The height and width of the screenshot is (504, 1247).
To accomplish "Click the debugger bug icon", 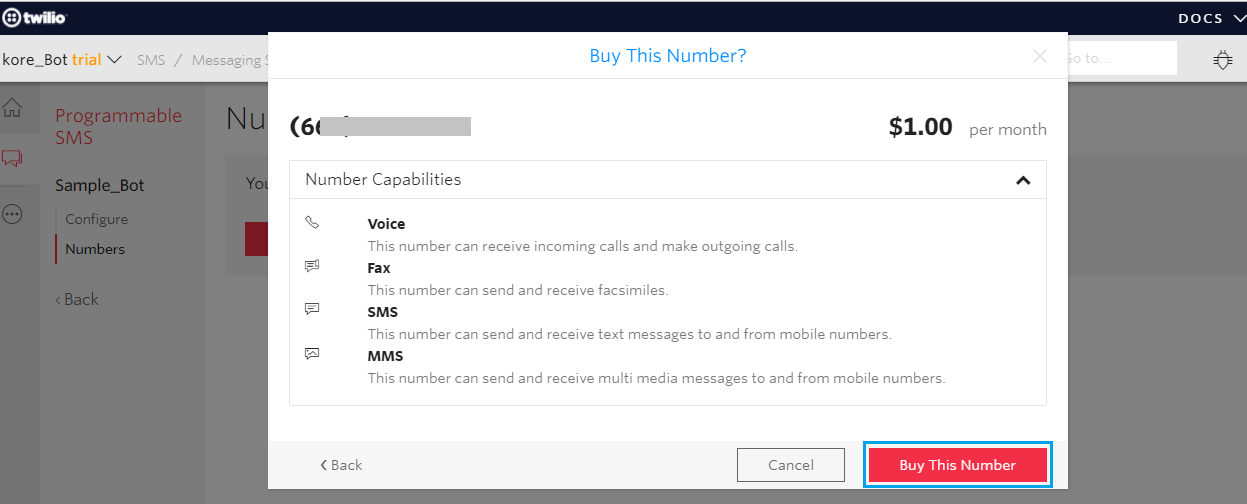I will tap(1222, 60).
